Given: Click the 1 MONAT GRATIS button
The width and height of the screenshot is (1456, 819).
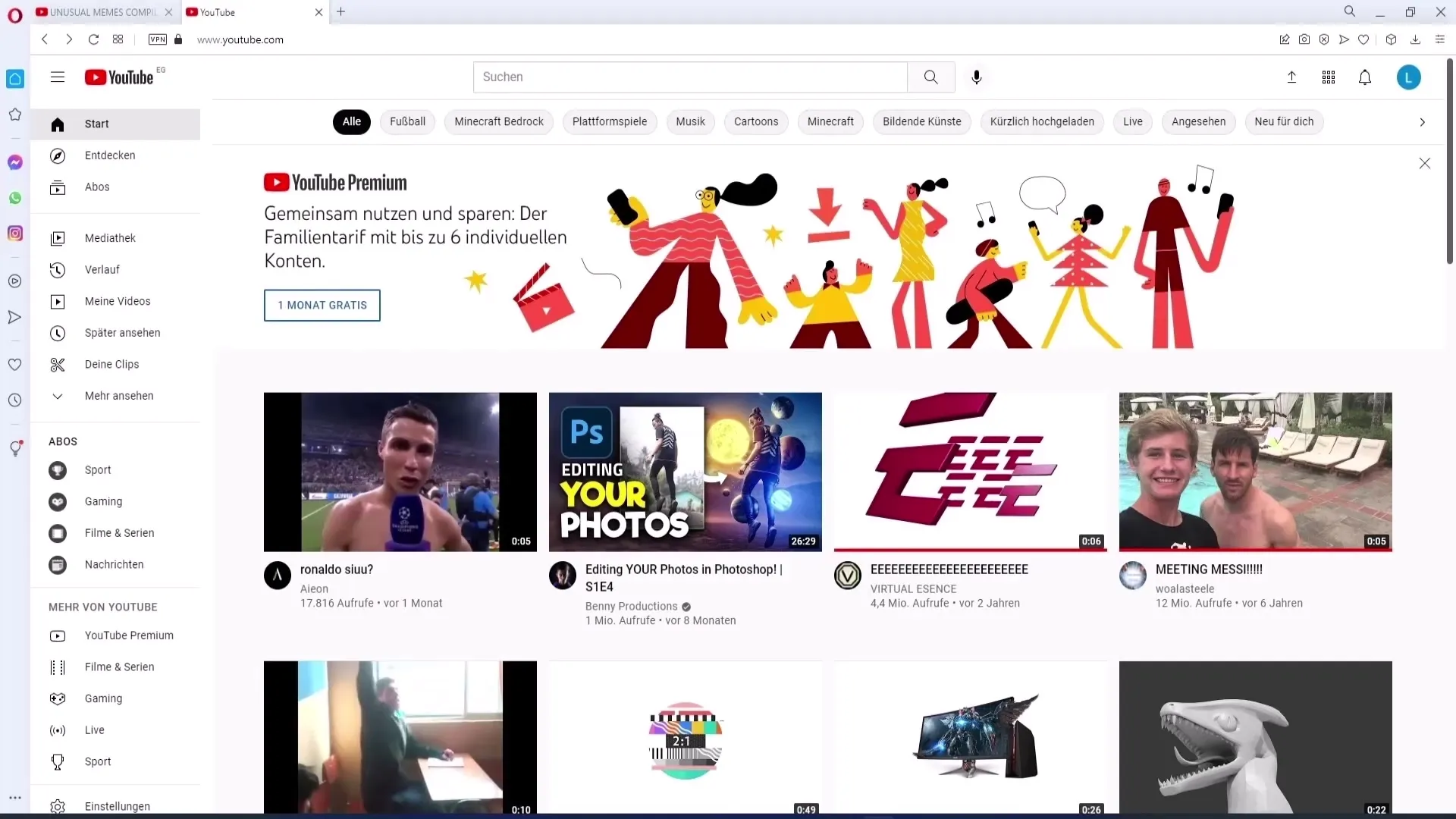Looking at the screenshot, I should 322,305.
